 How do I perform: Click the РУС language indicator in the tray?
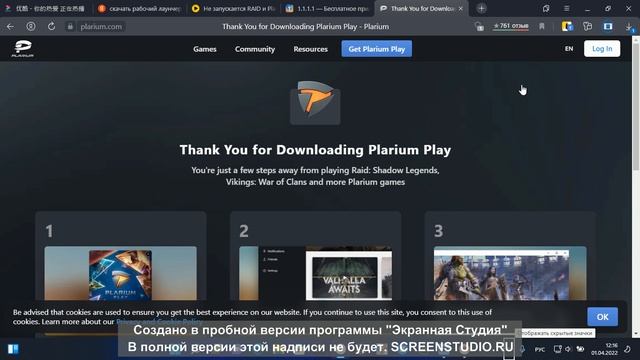[x=540, y=349]
